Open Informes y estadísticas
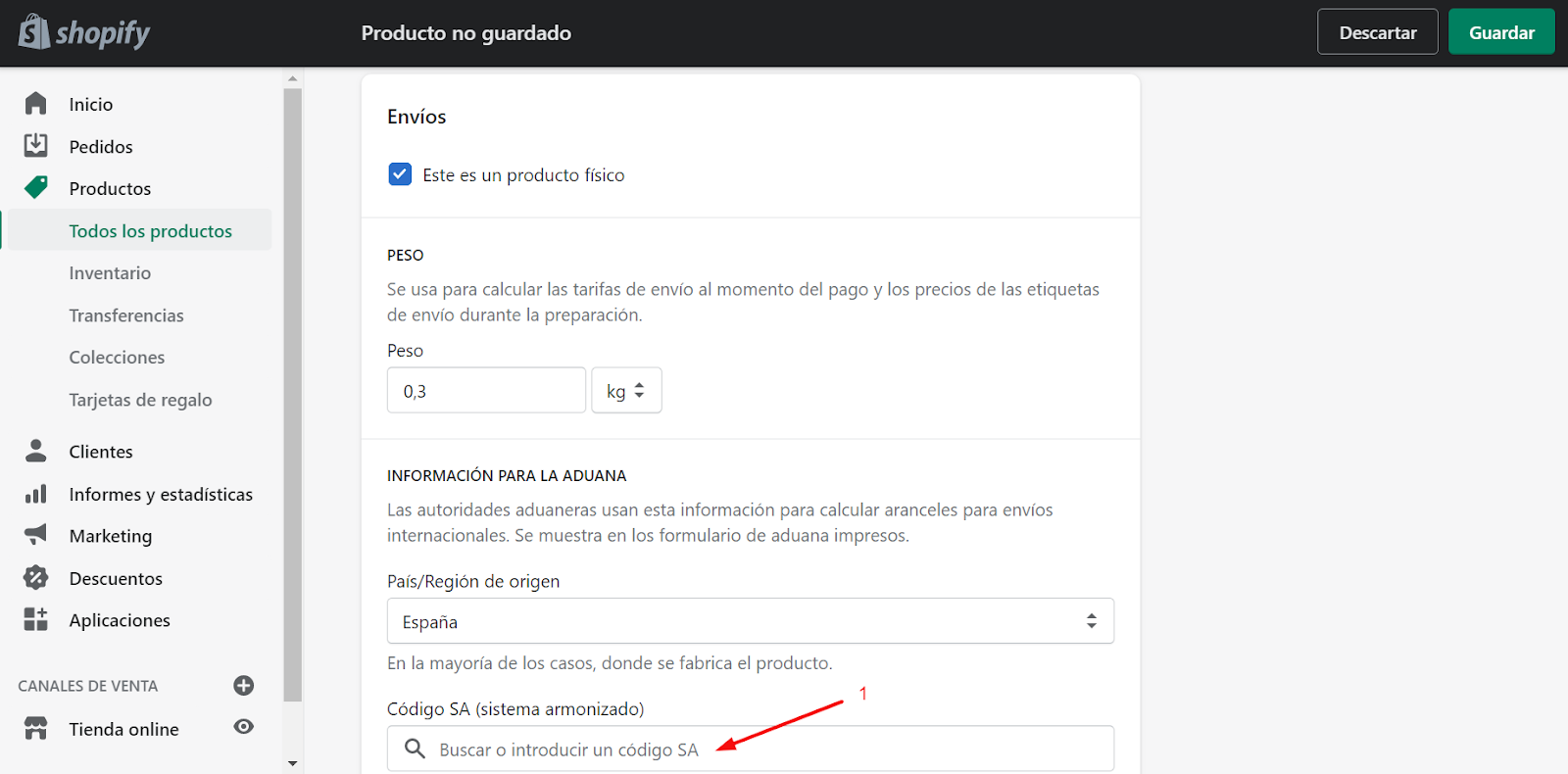1568x774 pixels. 161,494
